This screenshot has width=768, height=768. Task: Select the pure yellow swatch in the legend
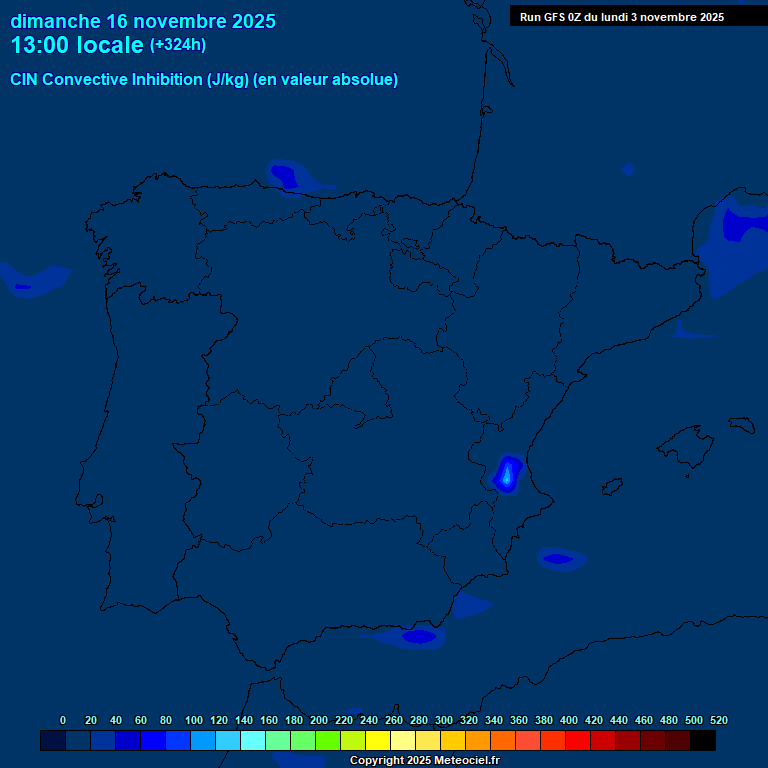378,741
